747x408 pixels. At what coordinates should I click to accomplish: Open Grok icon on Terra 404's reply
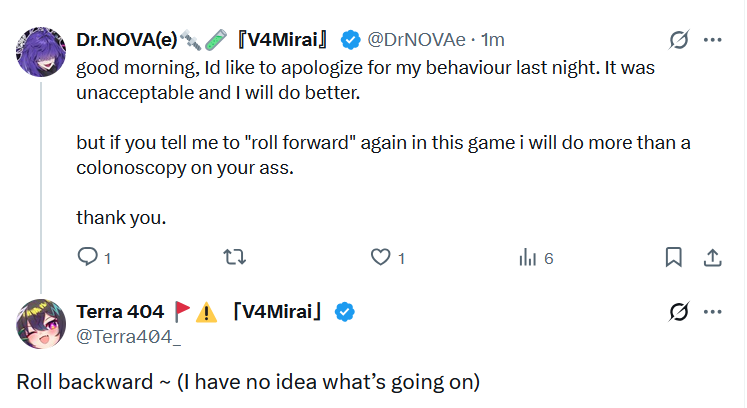click(x=679, y=312)
